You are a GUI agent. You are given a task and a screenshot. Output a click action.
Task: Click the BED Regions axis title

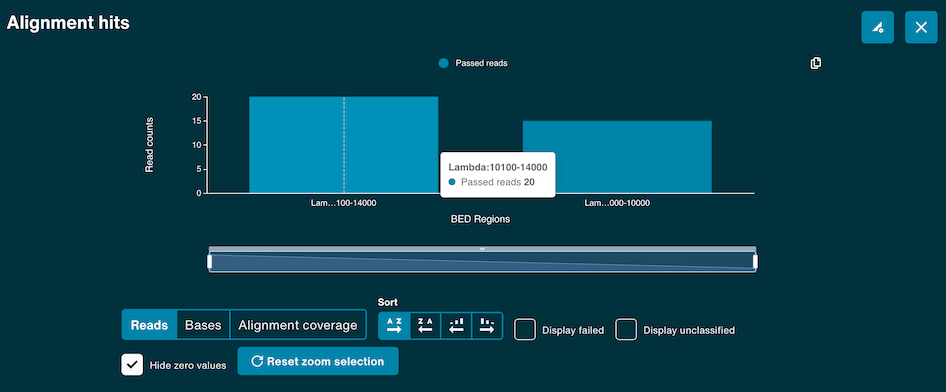480,220
